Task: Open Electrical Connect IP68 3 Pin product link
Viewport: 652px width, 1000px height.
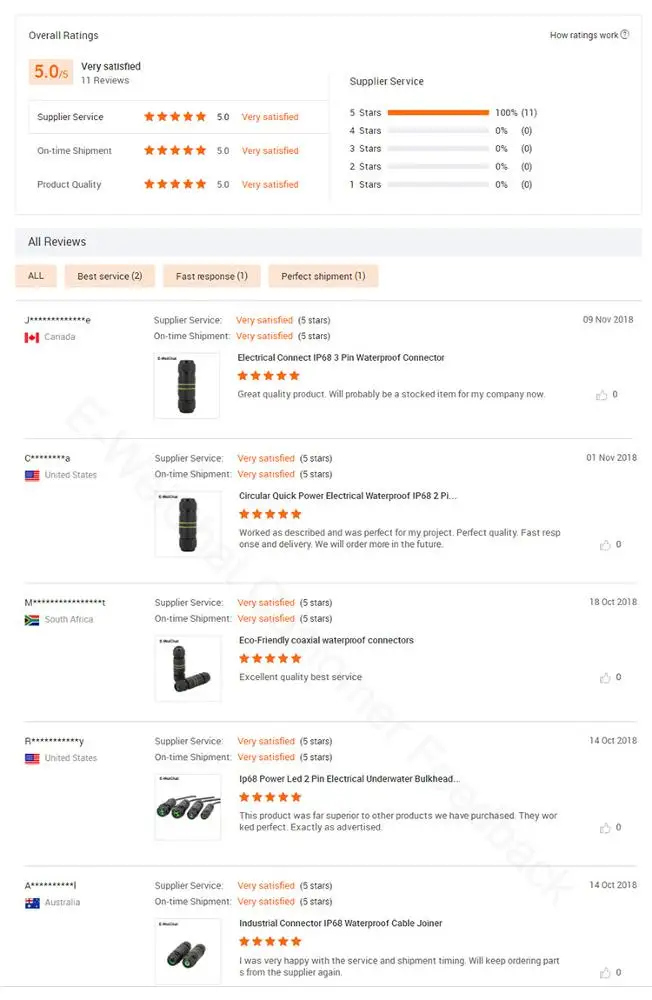Action: 341,358
